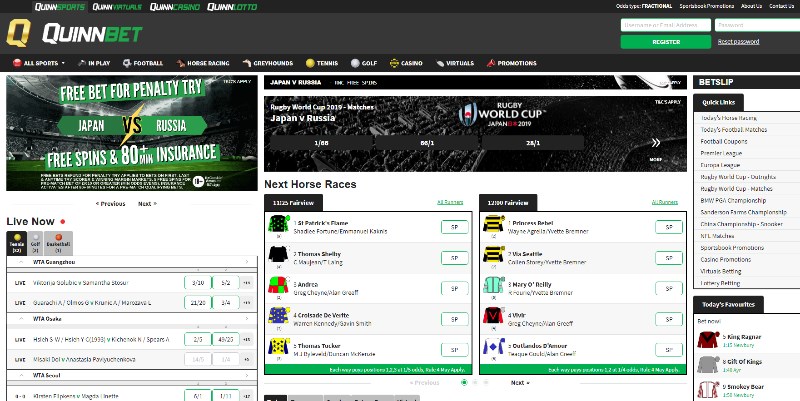Select first carousel dot under horse races

(464, 382)
